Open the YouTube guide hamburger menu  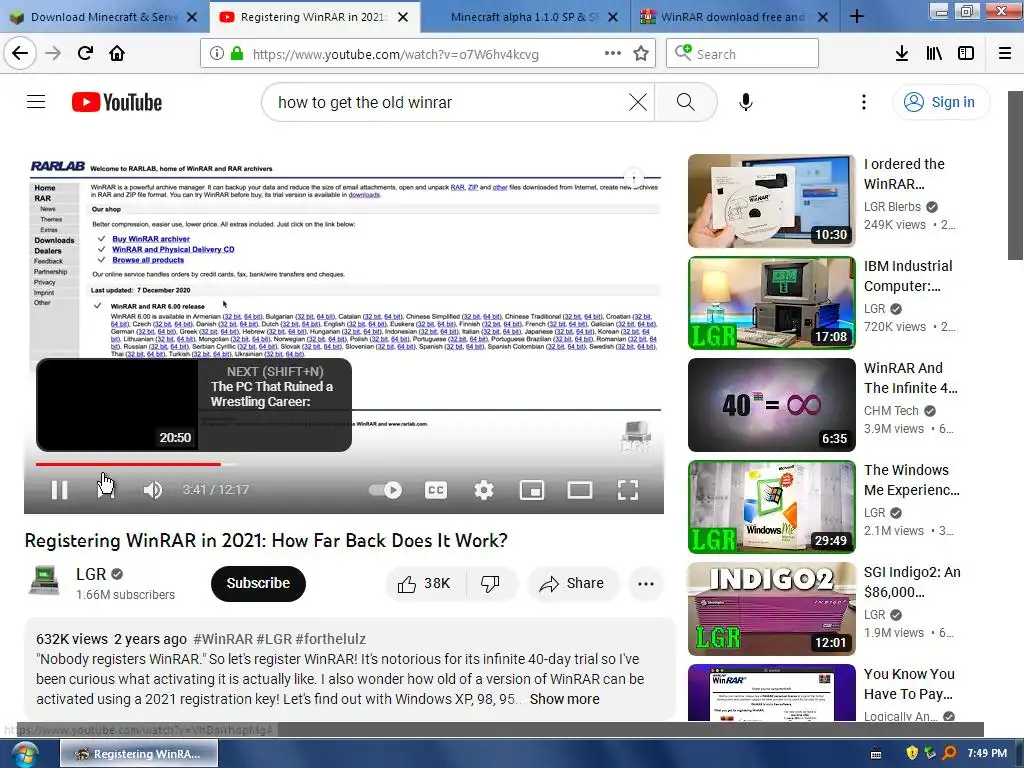point(36,102)
